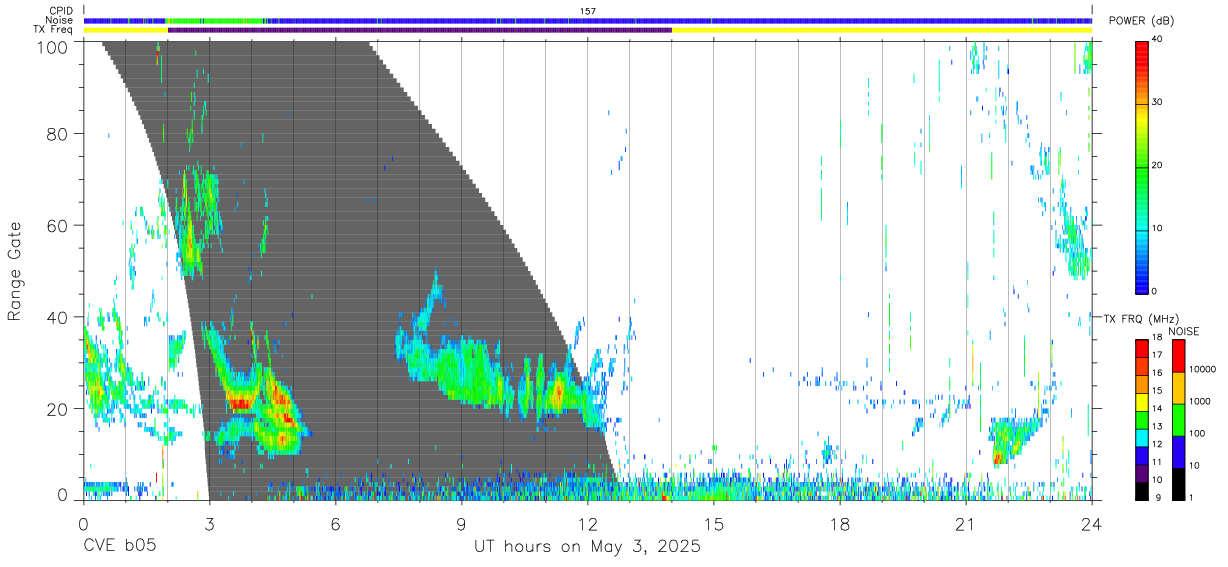Click the blue segment of the NOISE colorbar

click(1178, 450)
